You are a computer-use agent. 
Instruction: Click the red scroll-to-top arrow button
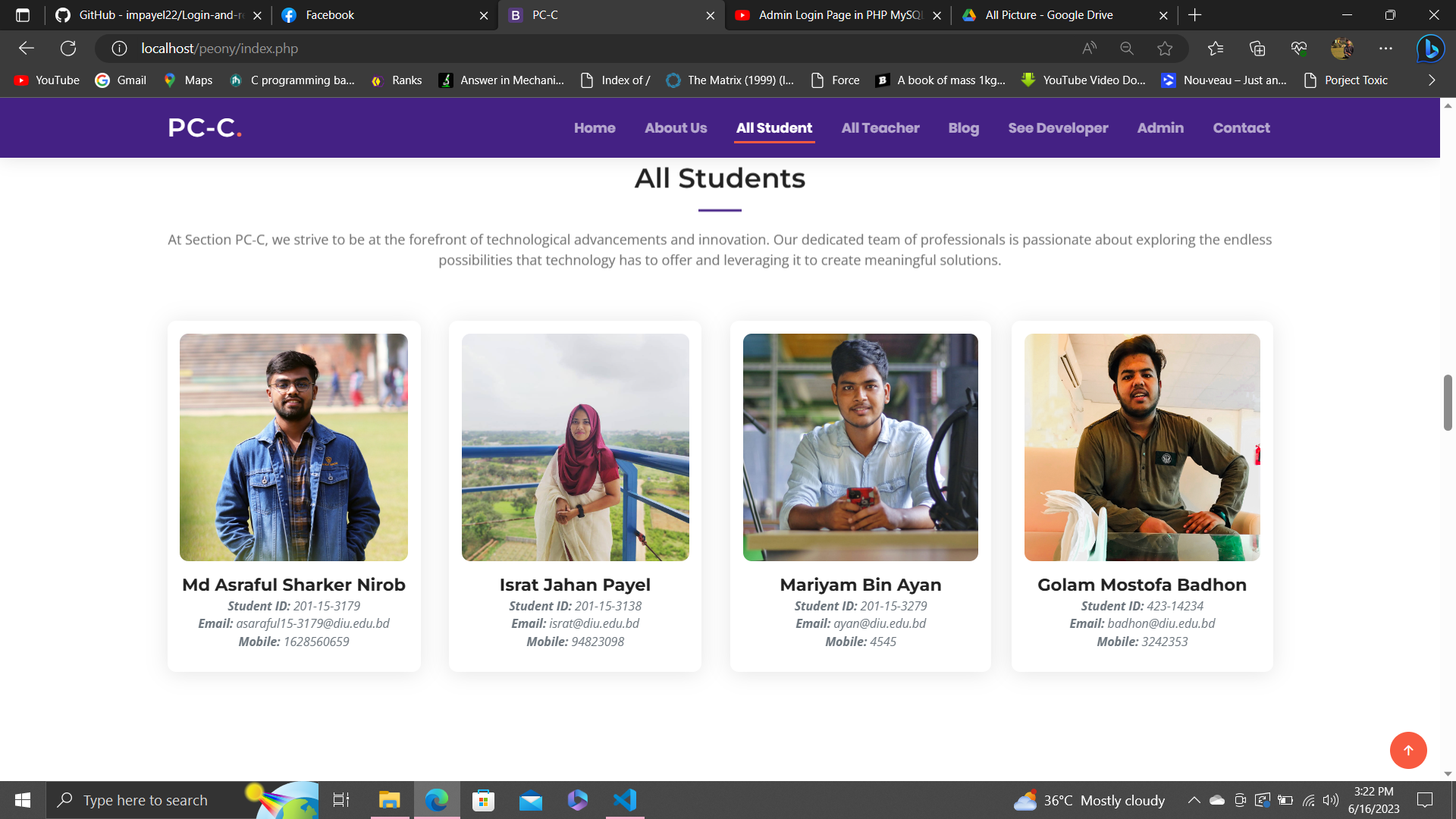pos(1408,750)
